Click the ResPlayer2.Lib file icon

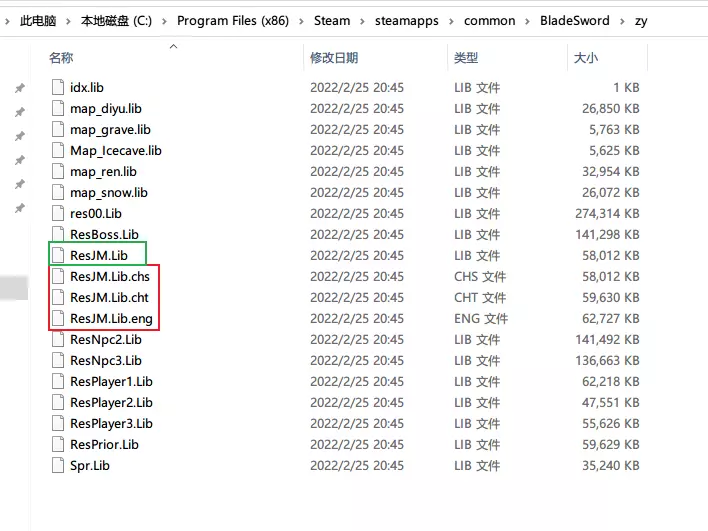[x=58, y=402]
